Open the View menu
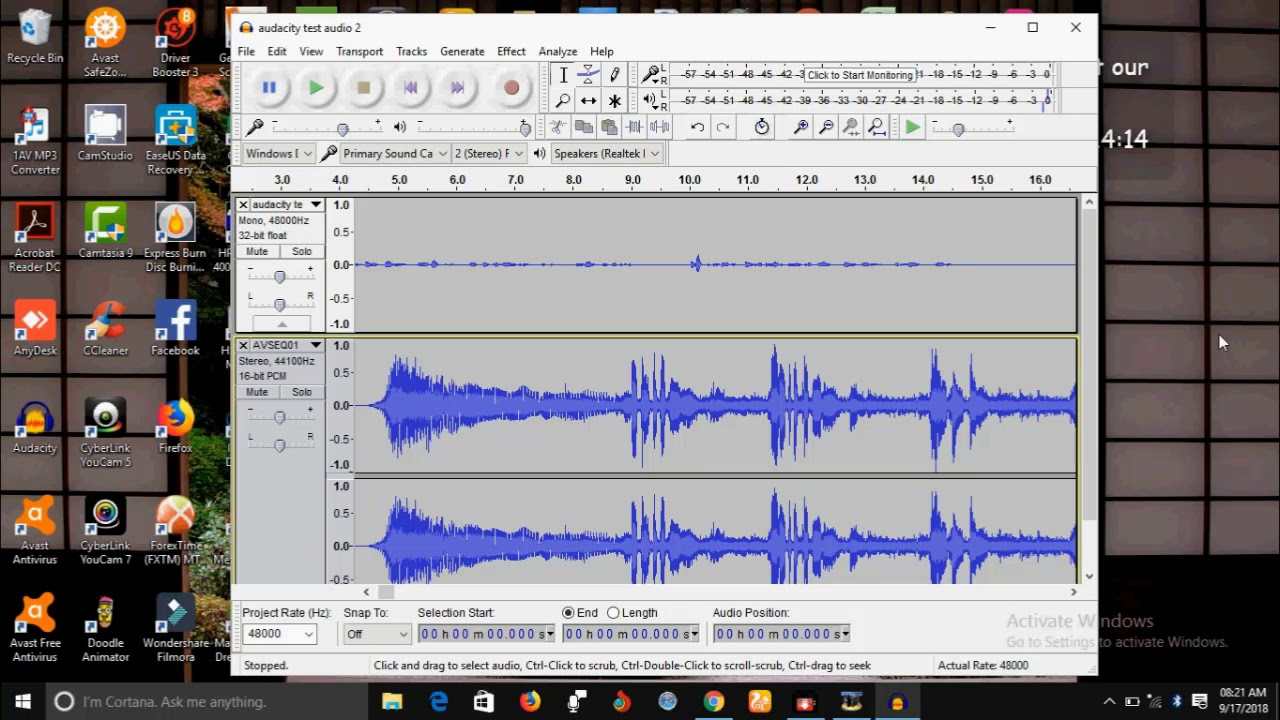1280x720 pixels. [311, 51]
